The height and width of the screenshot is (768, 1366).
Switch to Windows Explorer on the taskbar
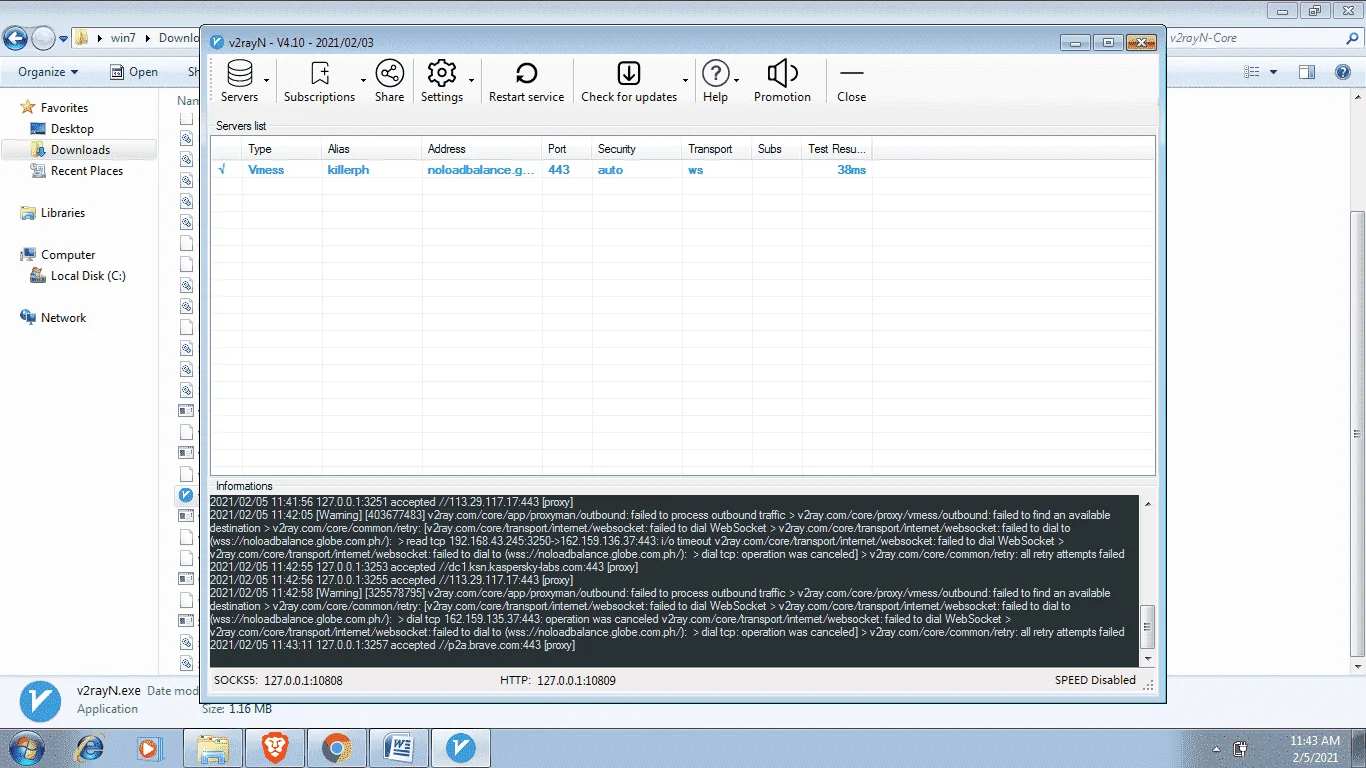pyautogui.click(x=213, y=748)
